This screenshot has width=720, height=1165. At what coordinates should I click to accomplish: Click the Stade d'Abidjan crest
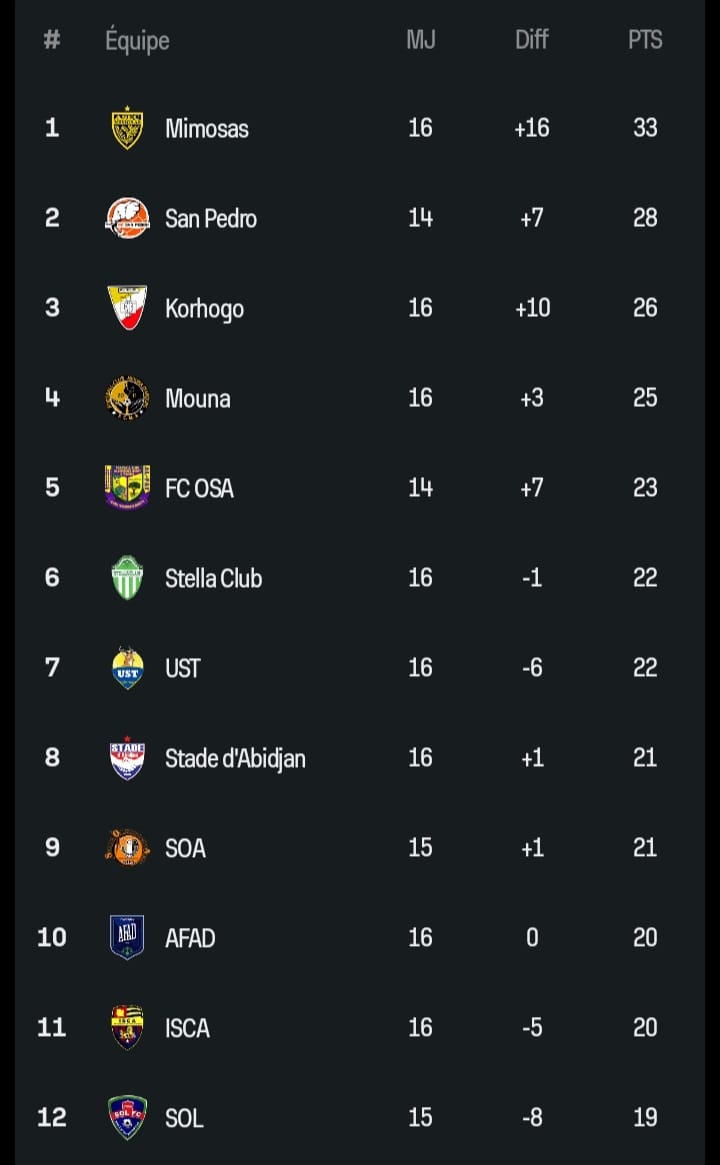click(127, 758)
